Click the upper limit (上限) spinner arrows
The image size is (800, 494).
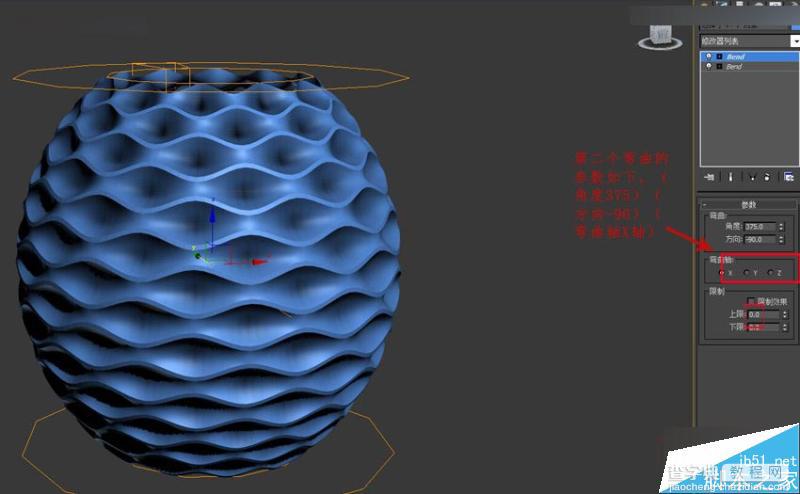tap(785, 314)
